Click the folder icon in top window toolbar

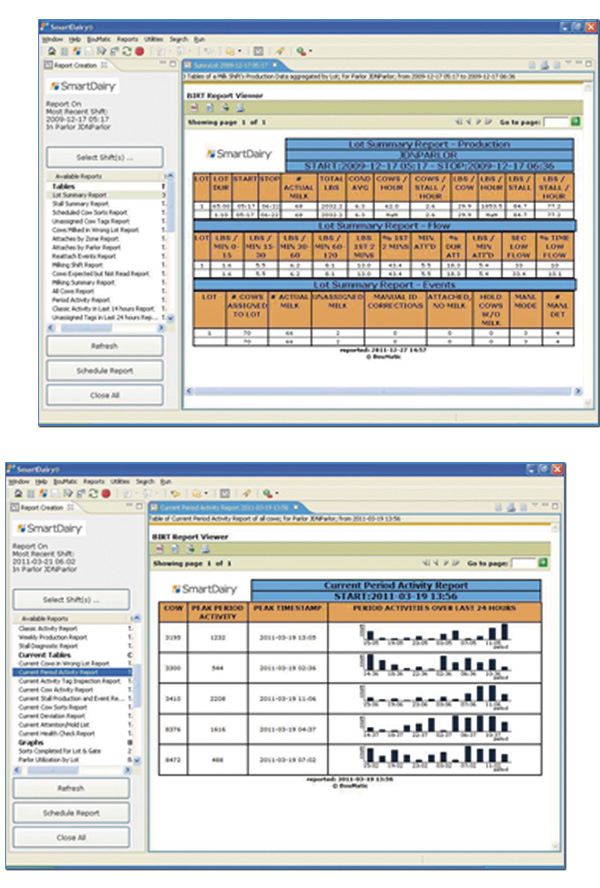point(230,52)
